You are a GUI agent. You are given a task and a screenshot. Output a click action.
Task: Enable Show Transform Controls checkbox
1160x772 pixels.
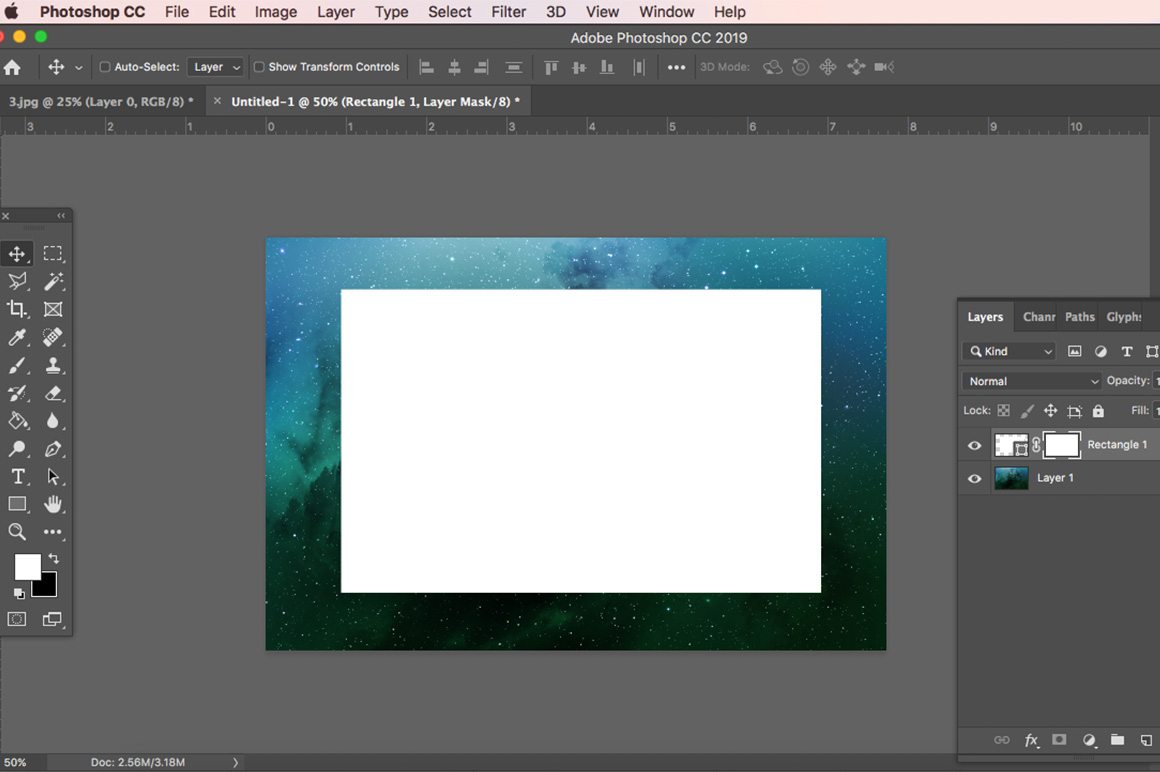259,67
